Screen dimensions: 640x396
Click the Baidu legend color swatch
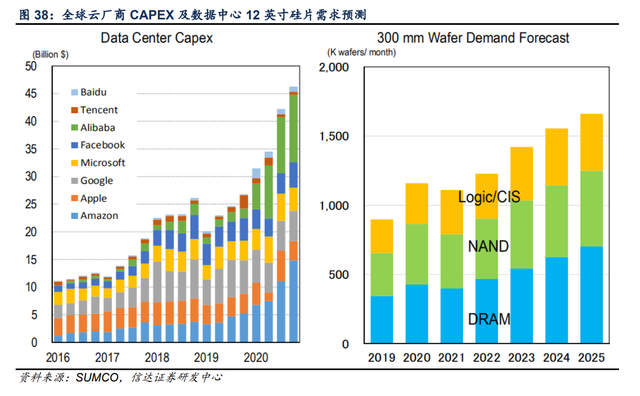pyautogui.click(x=74, y=92)
